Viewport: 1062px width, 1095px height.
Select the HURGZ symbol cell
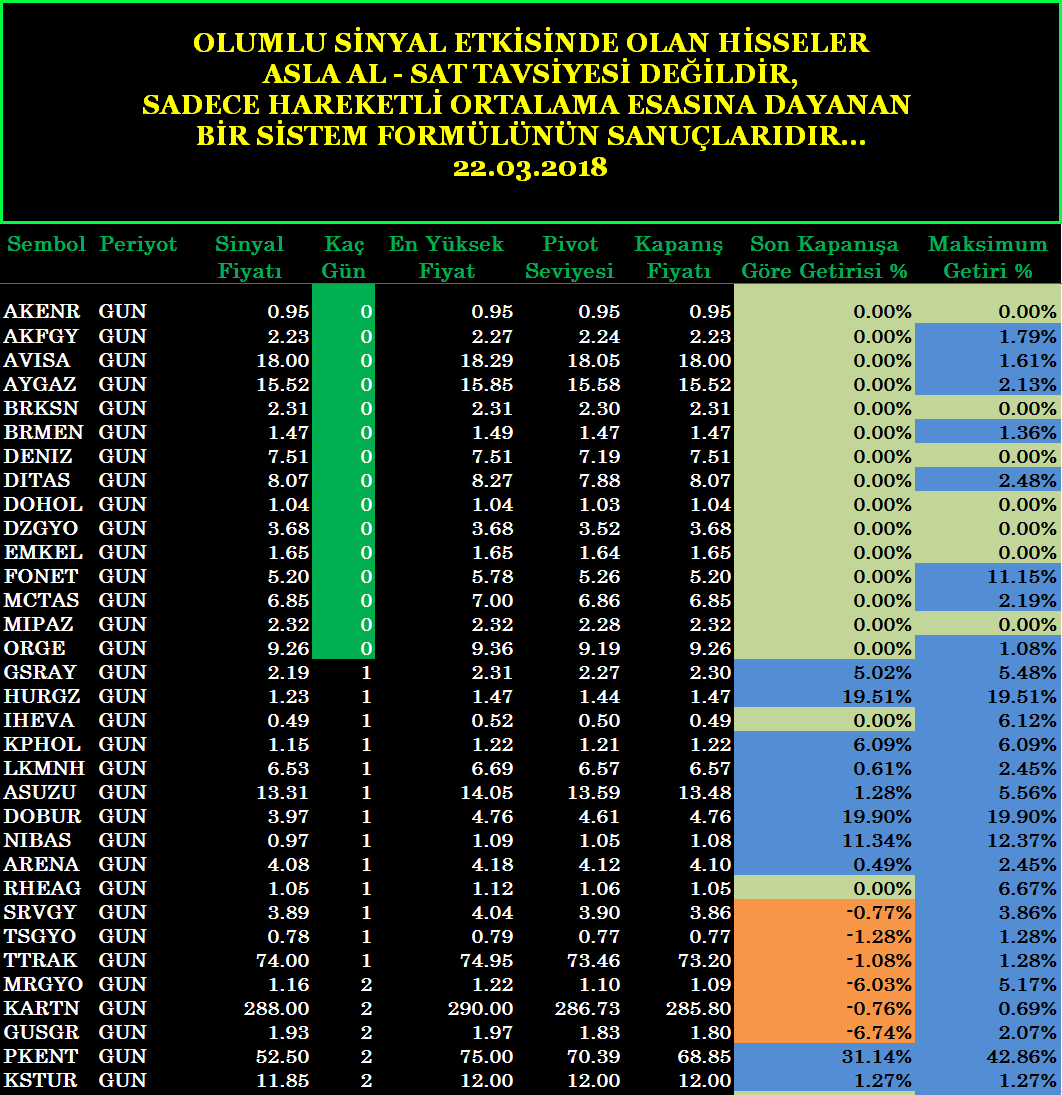coord(42,696)
